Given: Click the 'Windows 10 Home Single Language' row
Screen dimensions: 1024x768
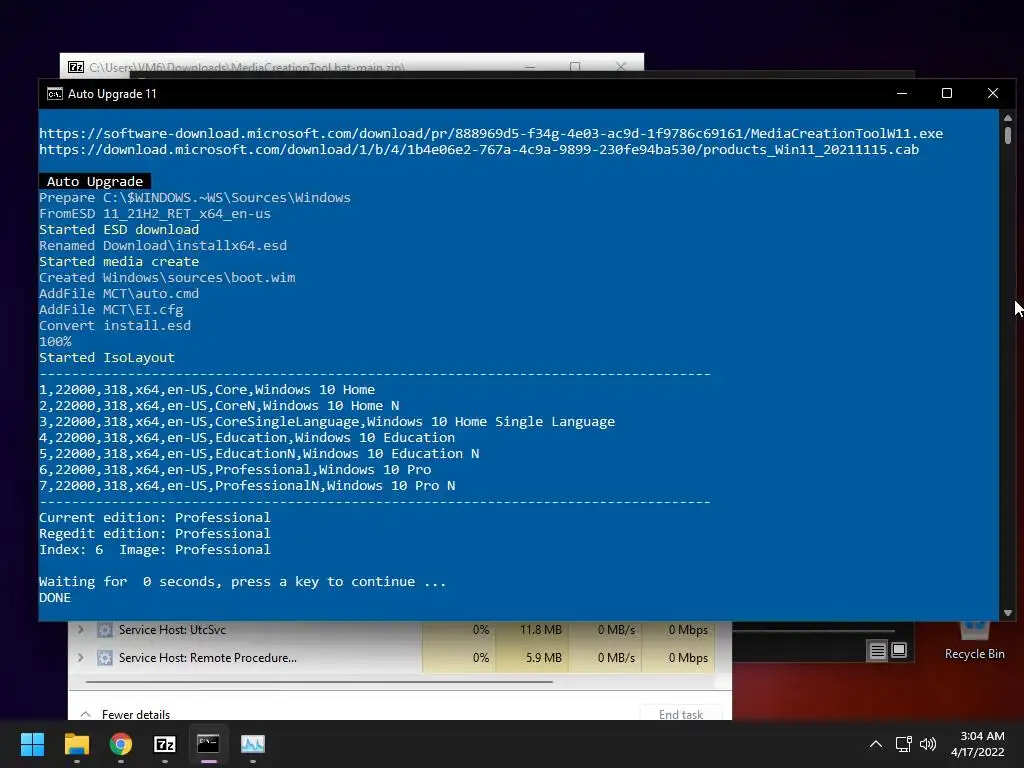Looking at the screenshot, I should point(327,421).
